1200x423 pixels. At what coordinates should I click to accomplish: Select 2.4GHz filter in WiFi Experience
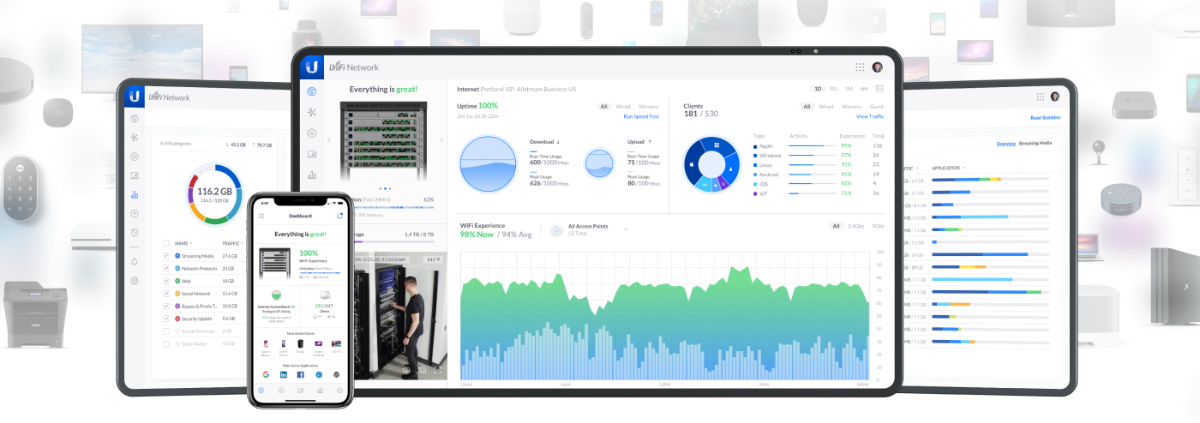click(855, 226)
